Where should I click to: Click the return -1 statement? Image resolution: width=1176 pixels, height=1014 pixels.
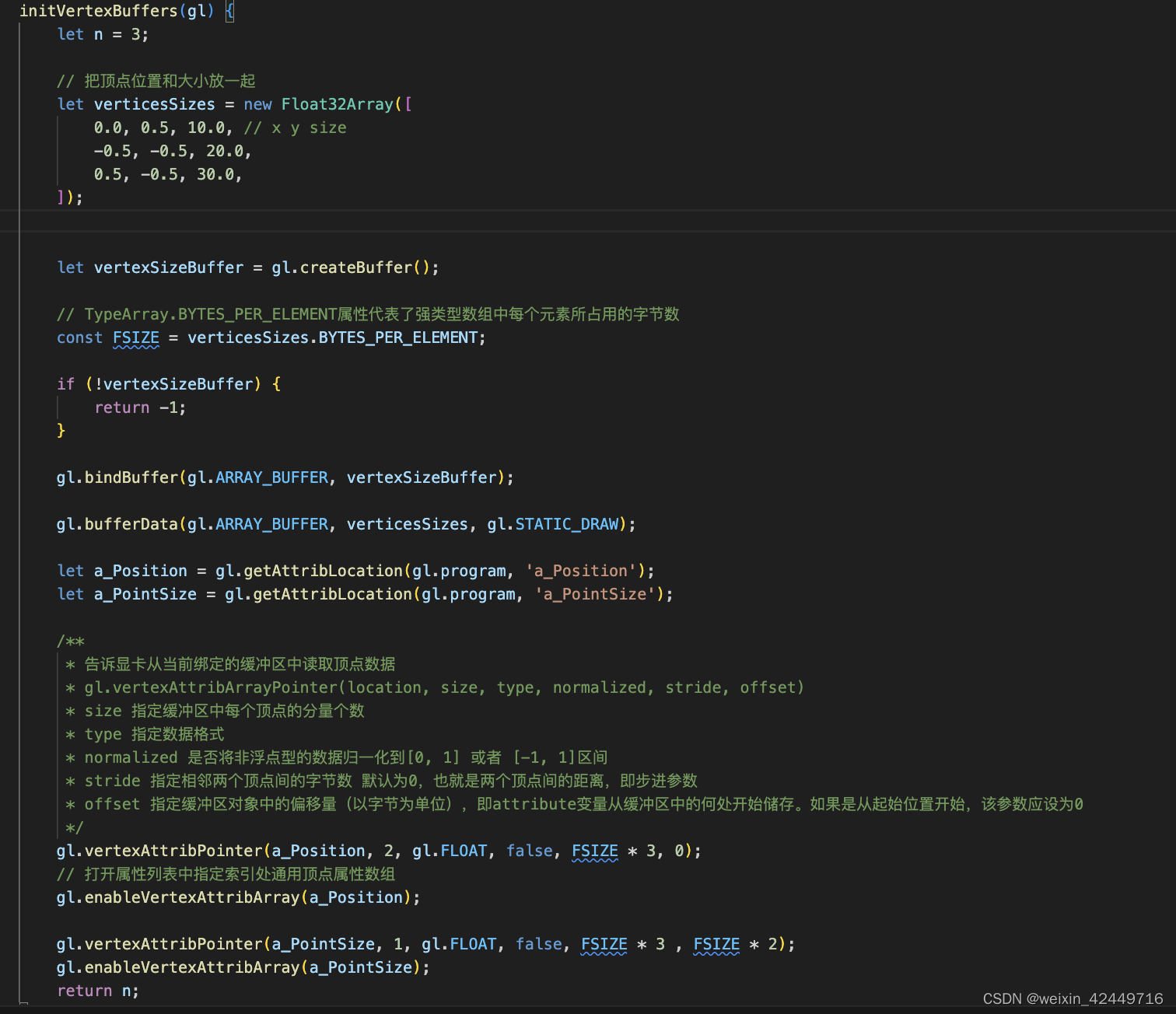click(140, 407)
